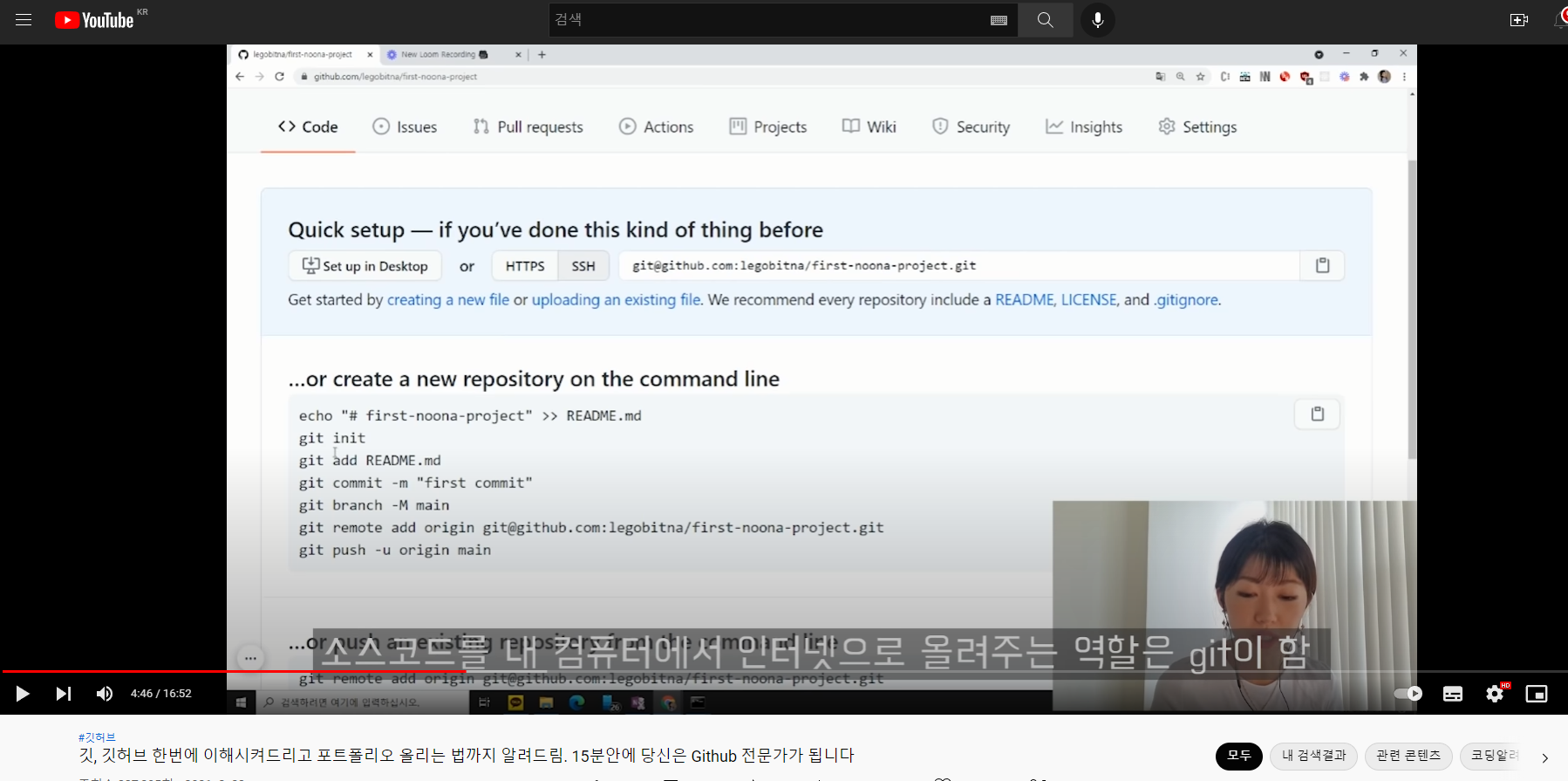Open the GitHub Settings tab in video
Screen dimensions: 1568x781
1197,127
